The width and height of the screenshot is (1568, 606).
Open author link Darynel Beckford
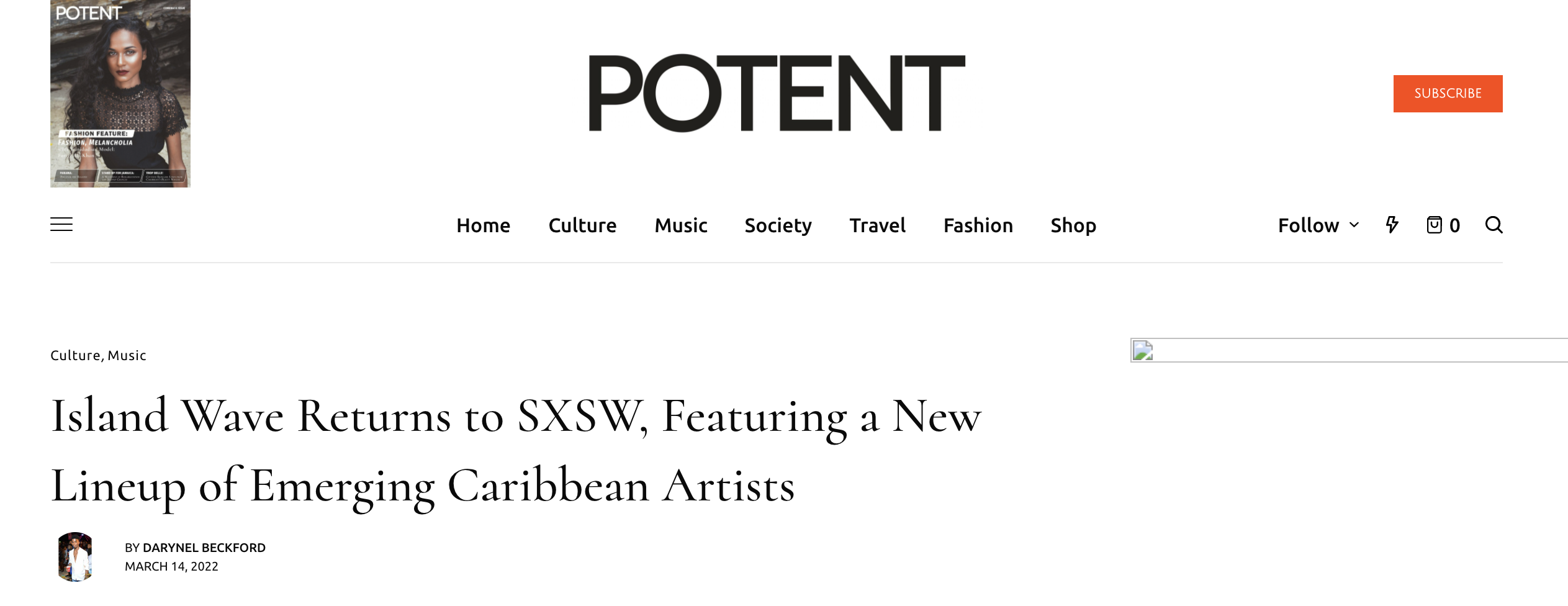[x=204, y=548]
